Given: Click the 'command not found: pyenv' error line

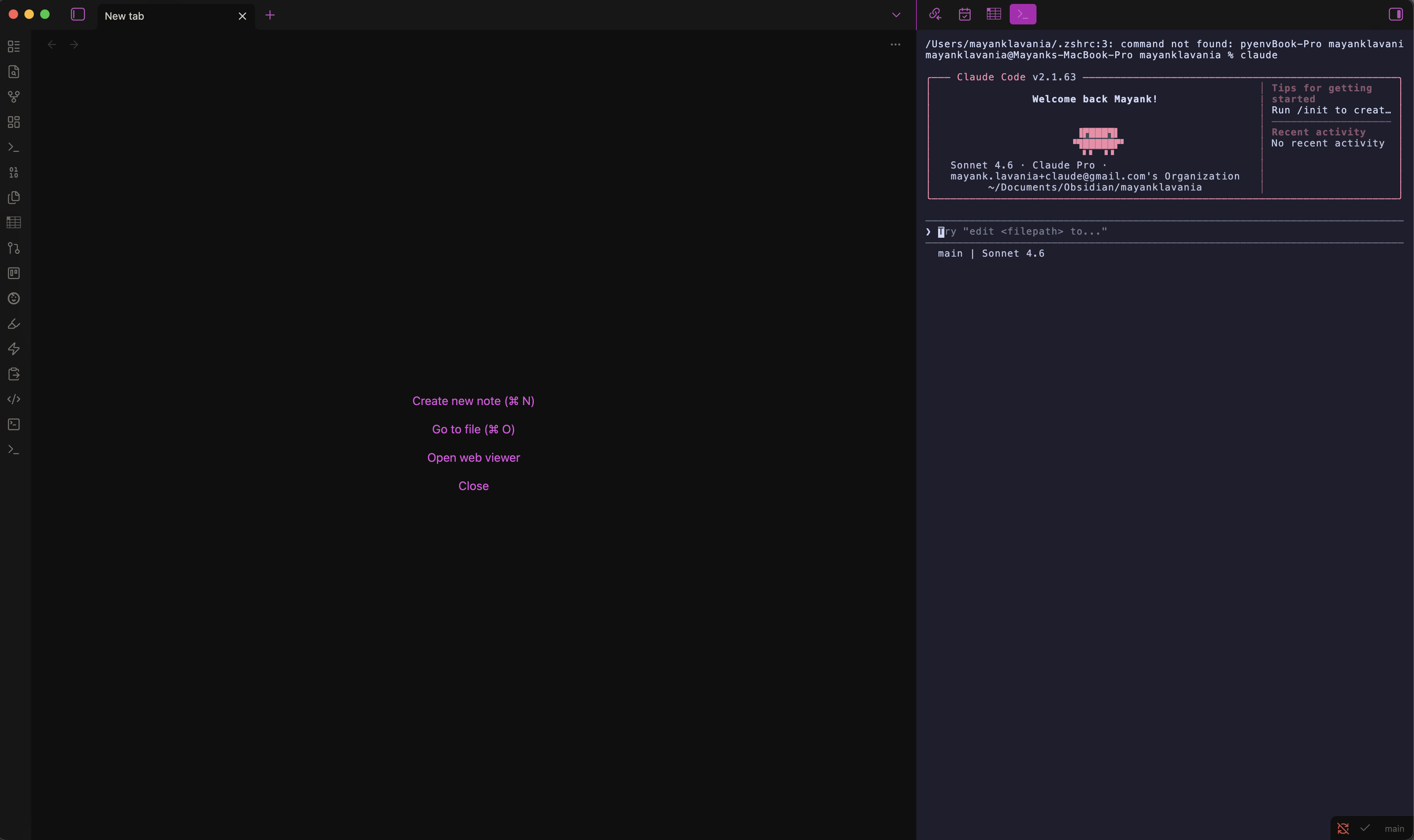Looking at the screenshot, I should [x=1164, y=44].
